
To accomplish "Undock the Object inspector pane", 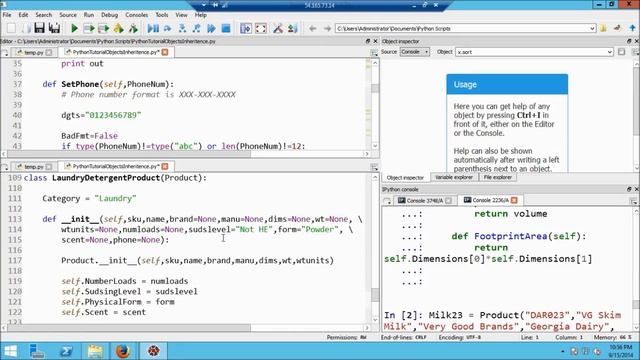I will click(x=629, y=41).
